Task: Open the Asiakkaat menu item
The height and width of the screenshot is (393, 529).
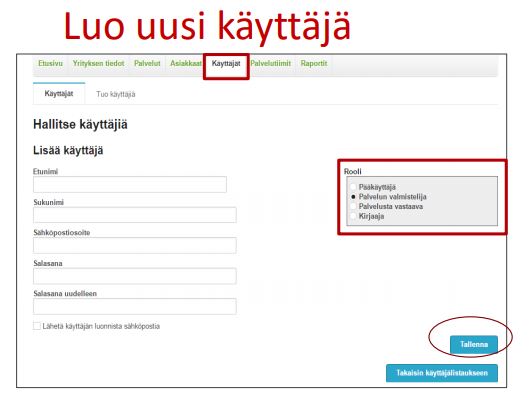Action: 186,63
